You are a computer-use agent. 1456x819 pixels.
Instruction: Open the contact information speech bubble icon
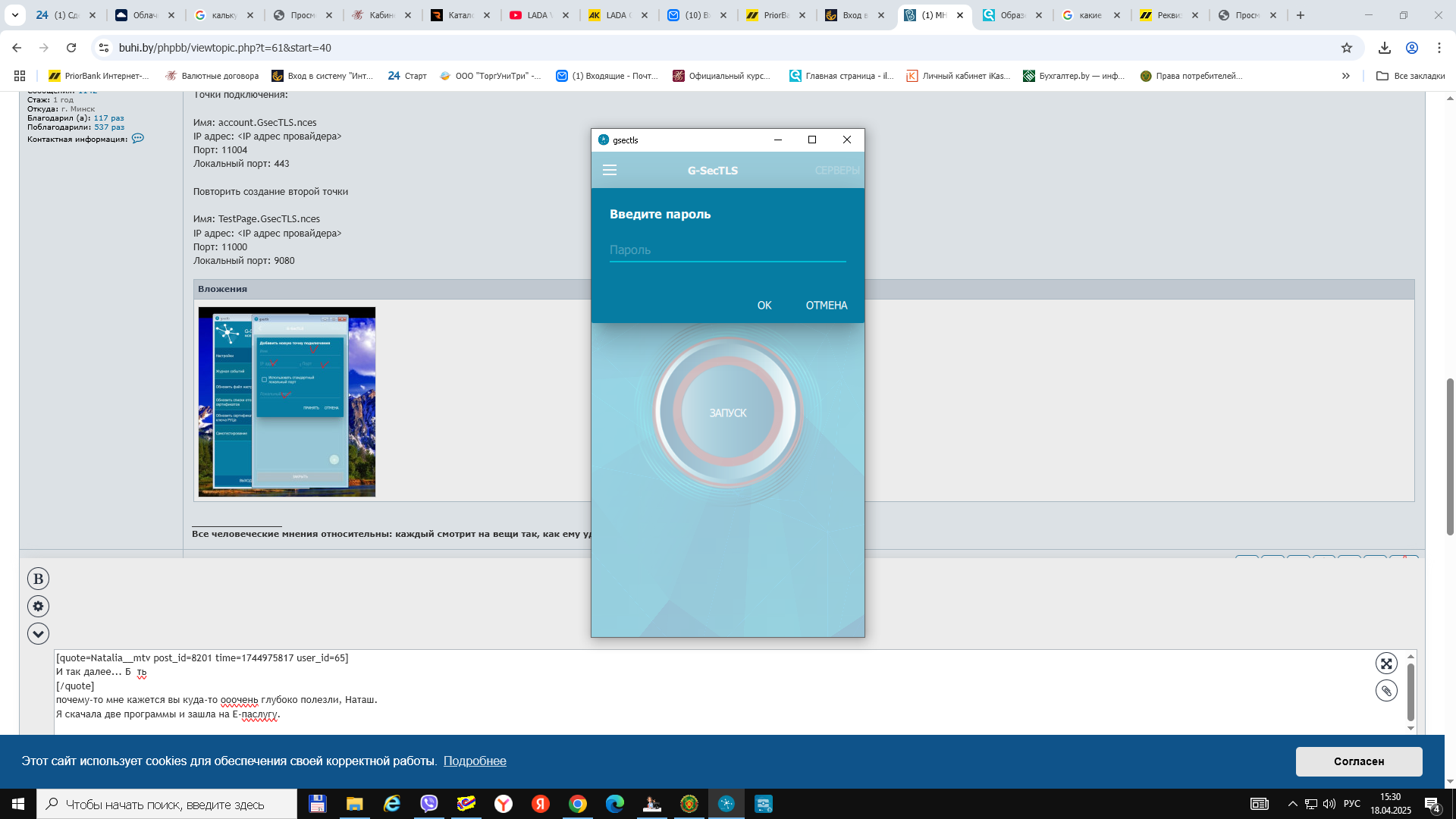click(x=137, y=139)
